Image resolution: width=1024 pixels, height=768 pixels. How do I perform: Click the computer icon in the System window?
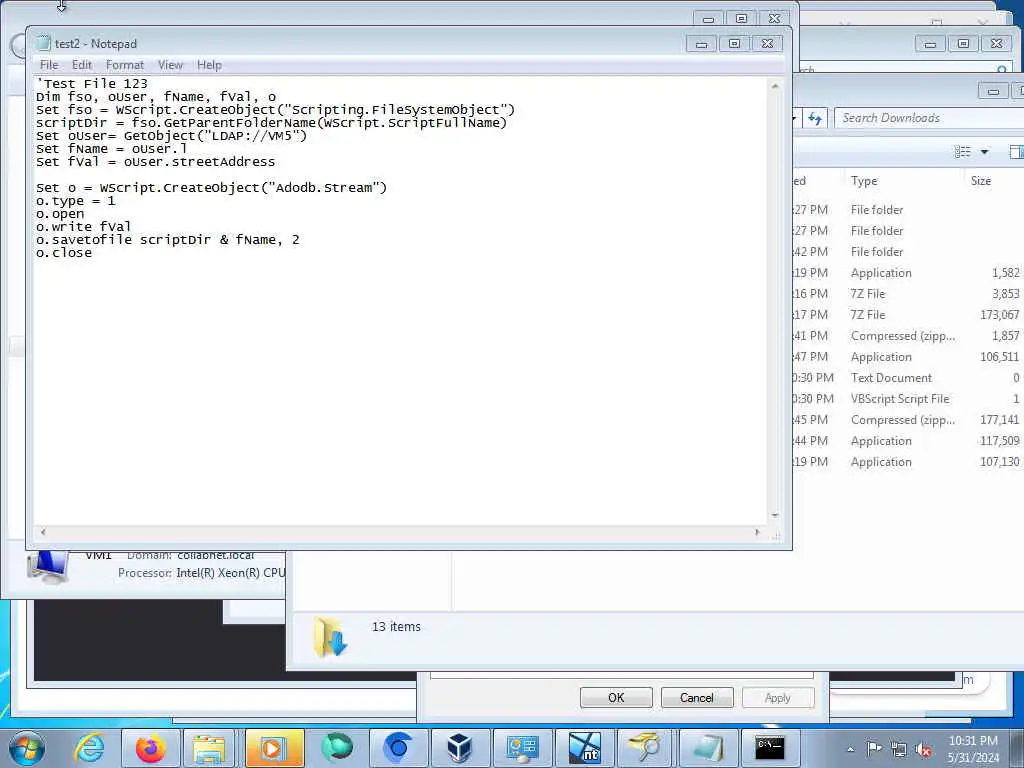point(48,566)
